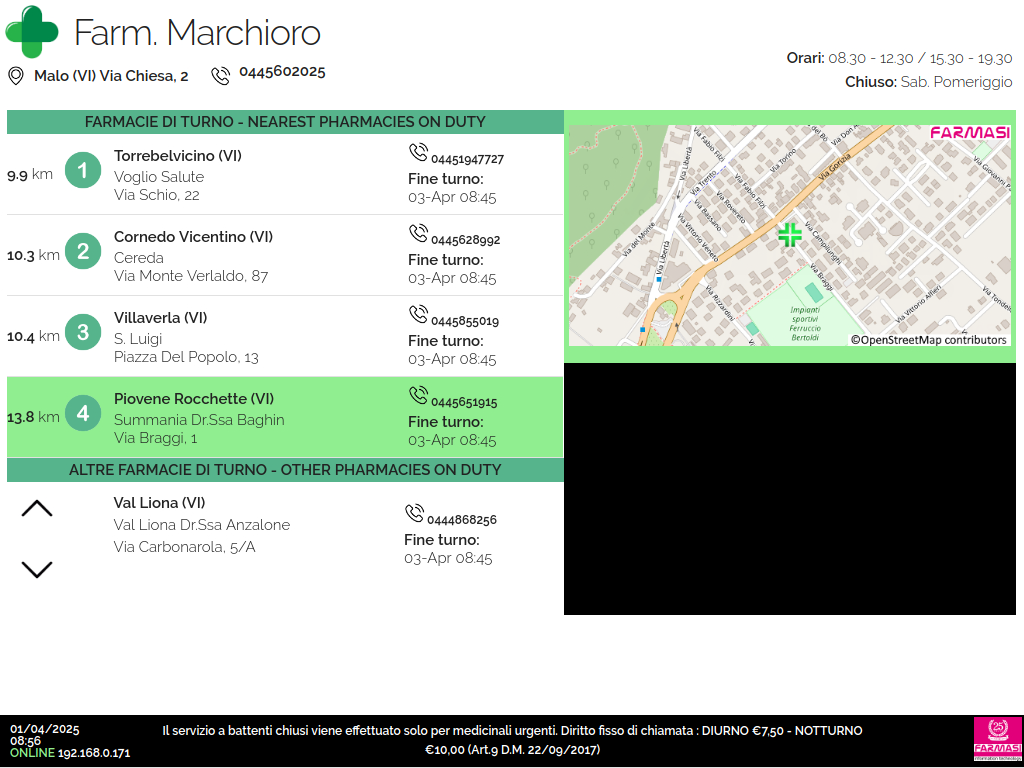Viewport: 1024px width, 768px height.
Task: Click the green pharmacy cross logo
Action: pos(32,31)
